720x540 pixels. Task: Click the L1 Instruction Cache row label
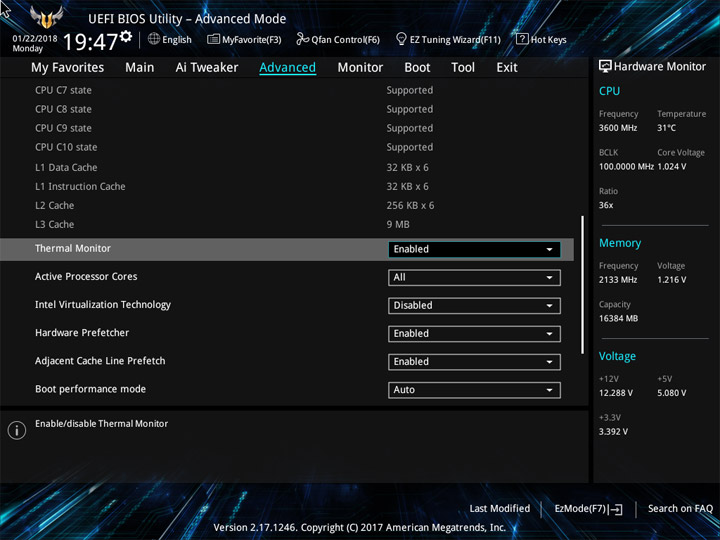[80, 186]
